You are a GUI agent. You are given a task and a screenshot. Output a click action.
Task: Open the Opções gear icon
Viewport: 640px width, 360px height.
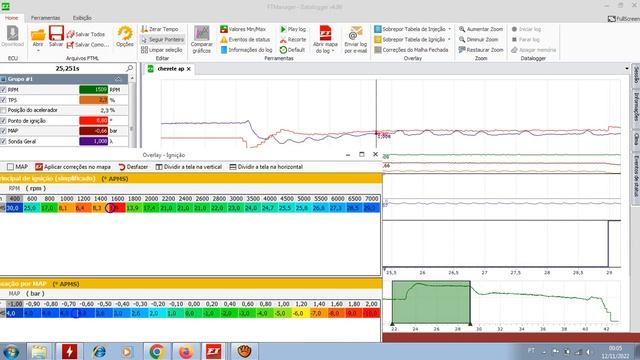[125, 36]
